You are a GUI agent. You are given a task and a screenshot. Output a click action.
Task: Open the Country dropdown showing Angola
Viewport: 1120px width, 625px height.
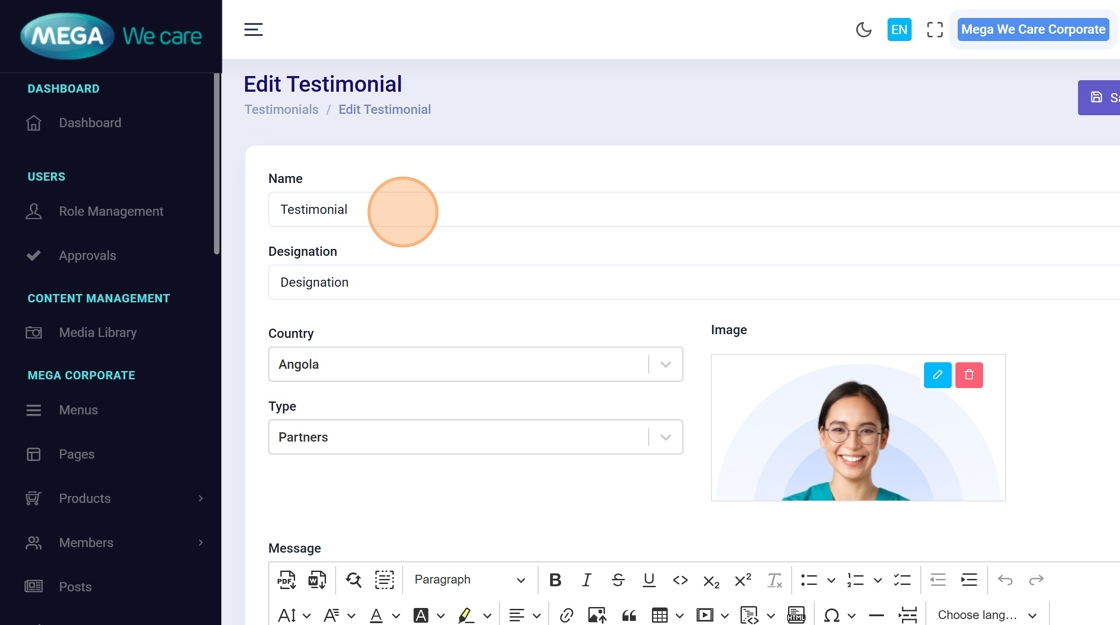475,365
